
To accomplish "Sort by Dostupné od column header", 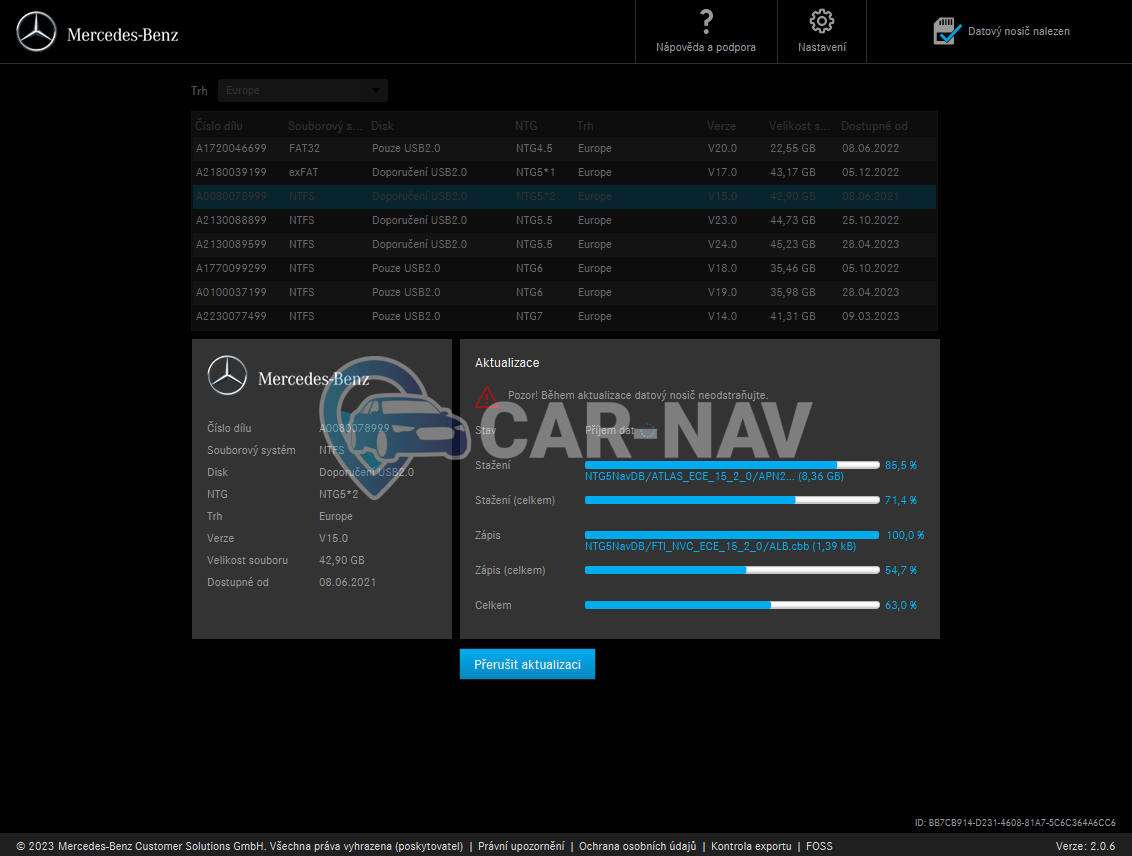I will [x=874, y=126].
